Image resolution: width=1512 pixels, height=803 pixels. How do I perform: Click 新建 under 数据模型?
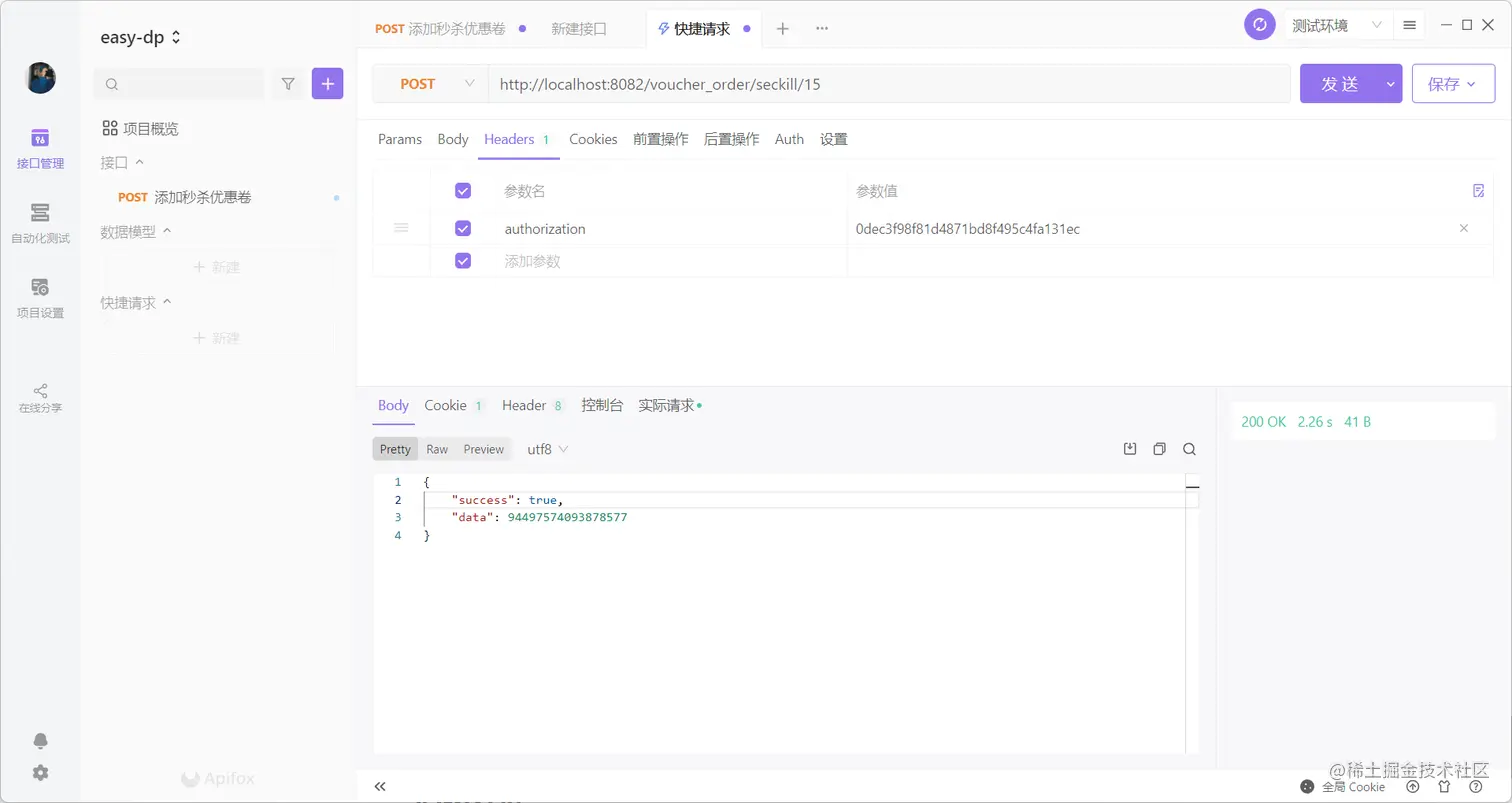216,267
